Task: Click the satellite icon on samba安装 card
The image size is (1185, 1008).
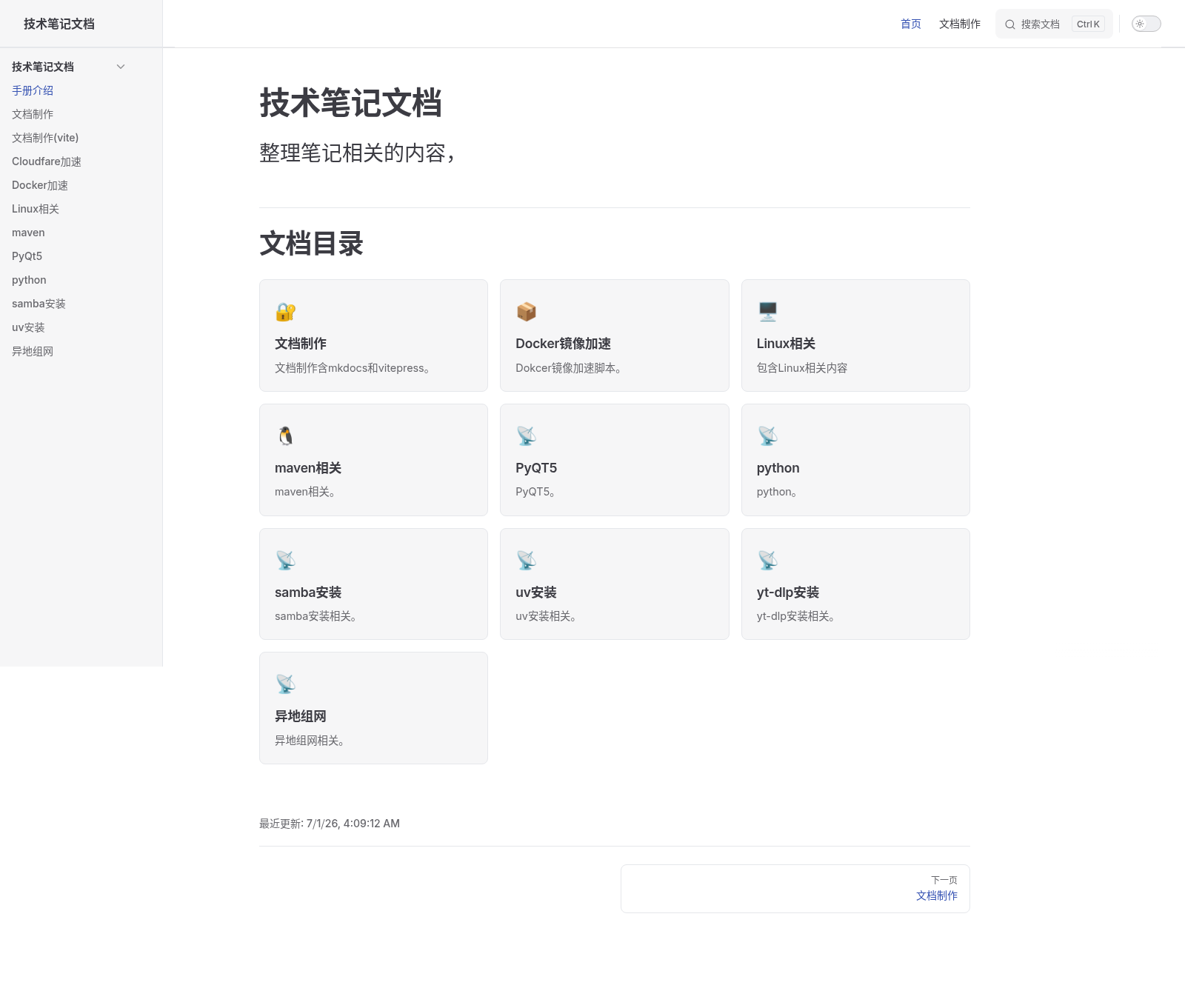Action: click(286, 561)
